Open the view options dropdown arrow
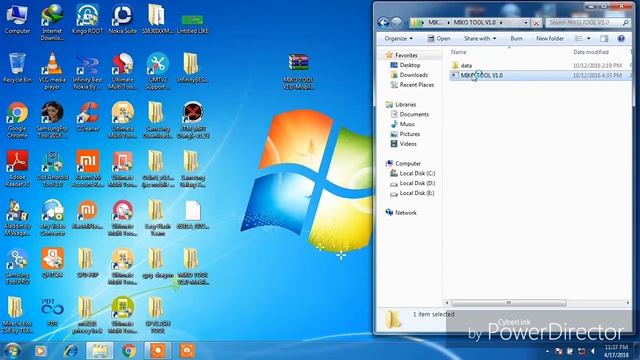The height and width of the screenshot is (360, 640). point(589,38)
